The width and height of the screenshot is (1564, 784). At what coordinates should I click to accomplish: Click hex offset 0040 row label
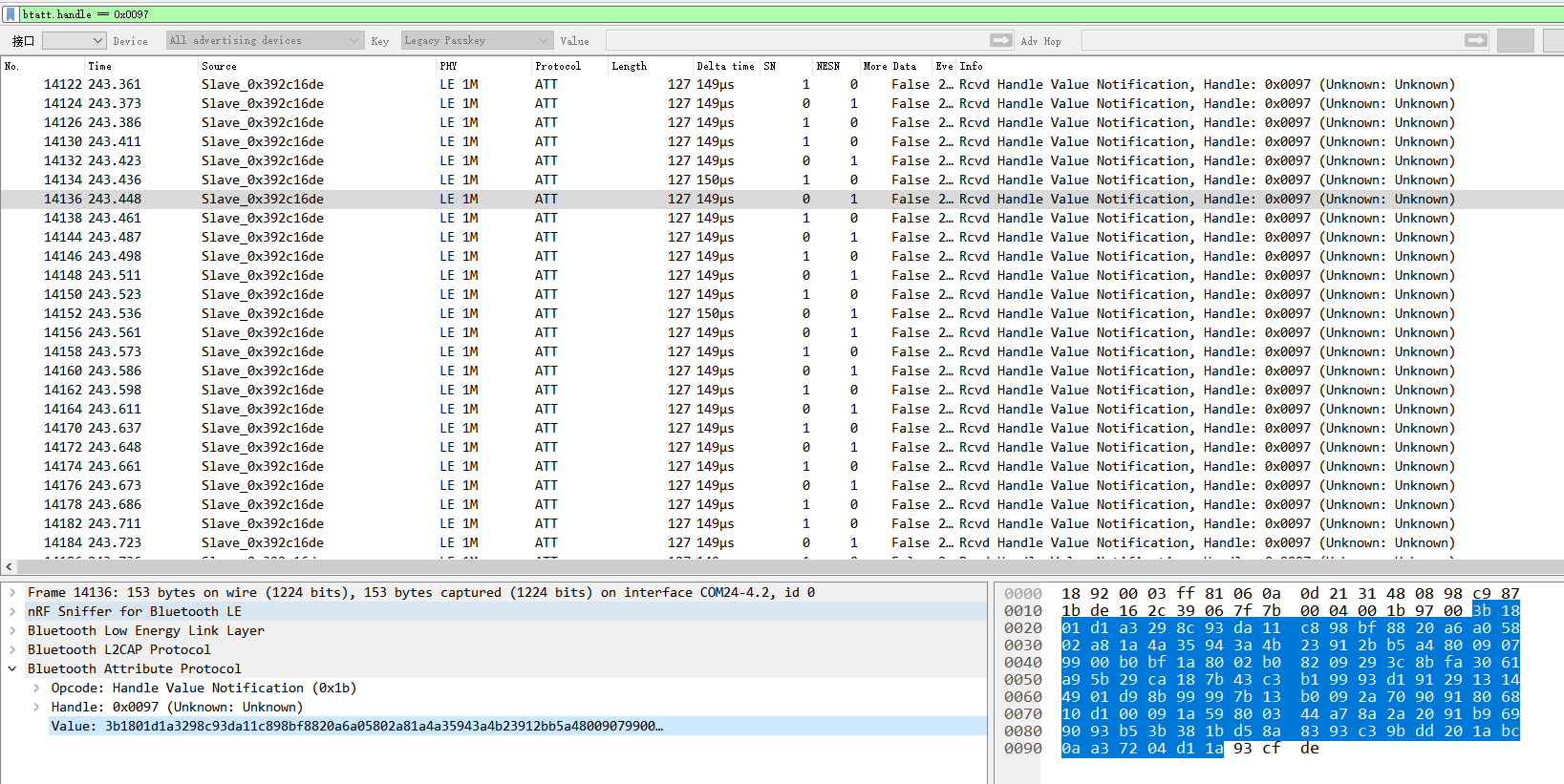(x=1022, y=662)
